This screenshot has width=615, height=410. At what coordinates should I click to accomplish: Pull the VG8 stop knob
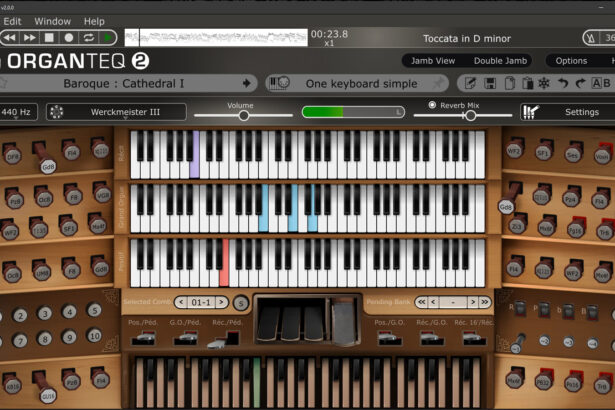tap(102, 193)
